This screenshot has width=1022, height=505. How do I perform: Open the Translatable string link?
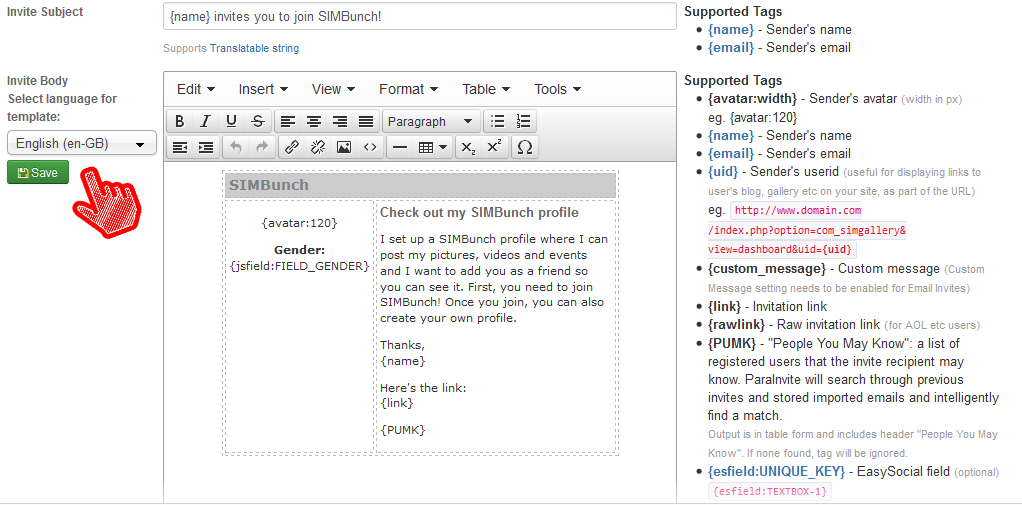pos(254,48)
